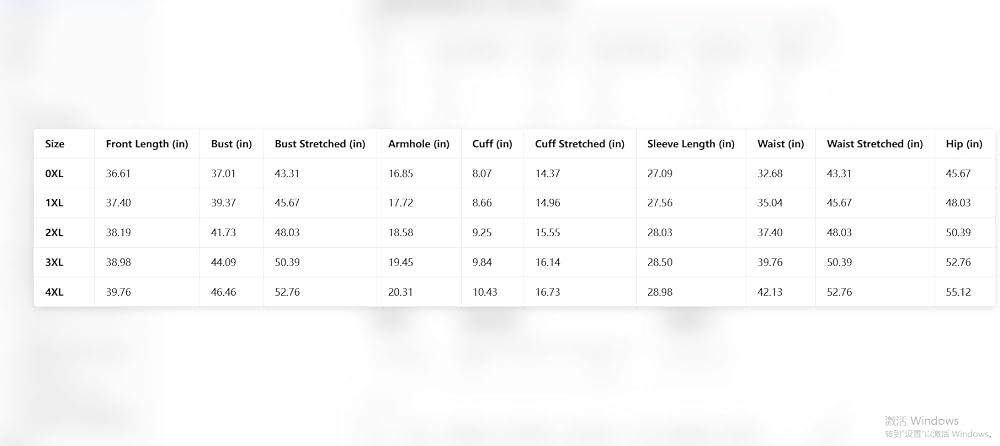
Task: Select the 3XL row label
Action: point(54,262)
